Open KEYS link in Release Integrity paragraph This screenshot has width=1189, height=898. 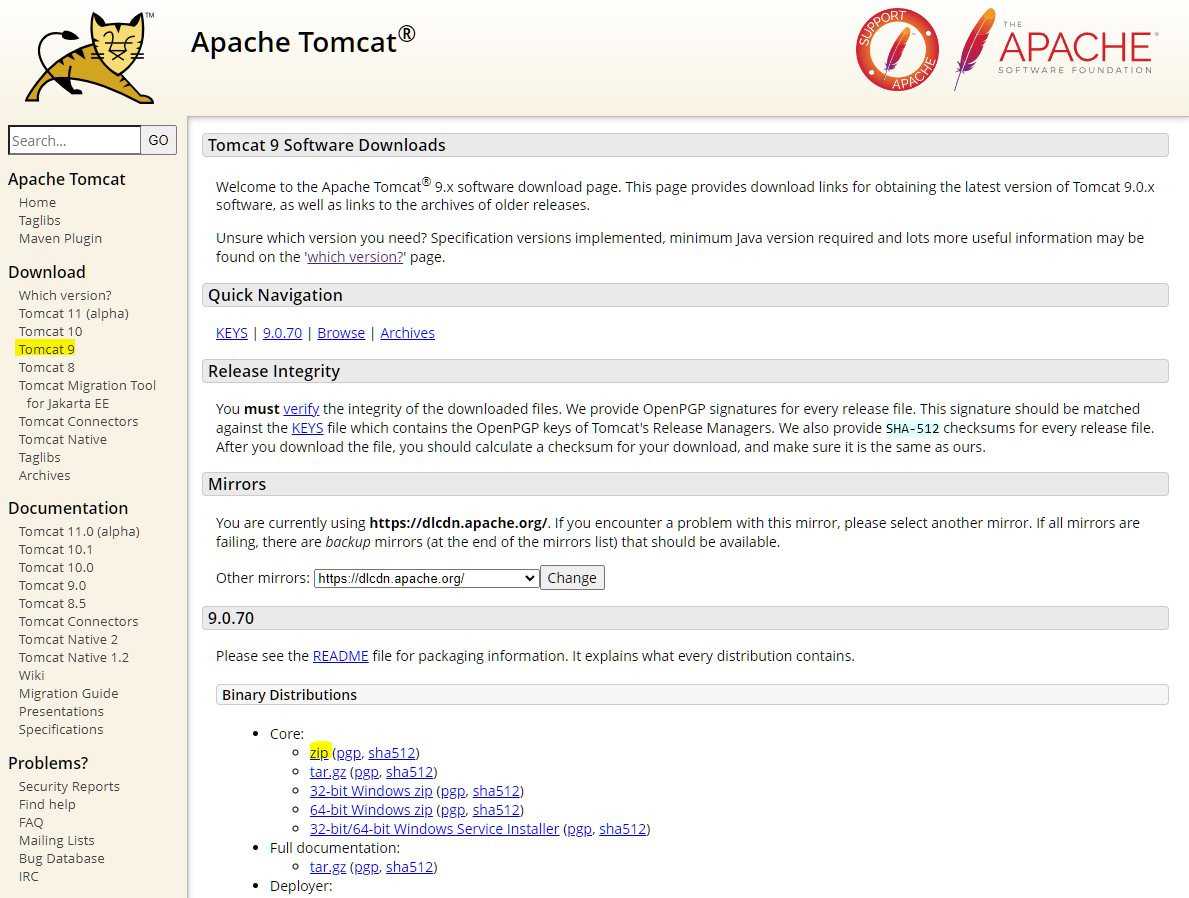pyautogui.click(x=307, y=428)
